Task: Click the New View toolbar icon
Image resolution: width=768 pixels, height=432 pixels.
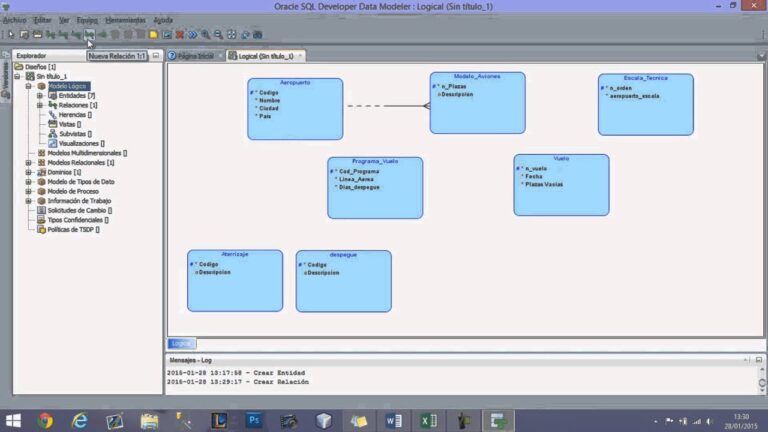Action: (x=37, y=35)
